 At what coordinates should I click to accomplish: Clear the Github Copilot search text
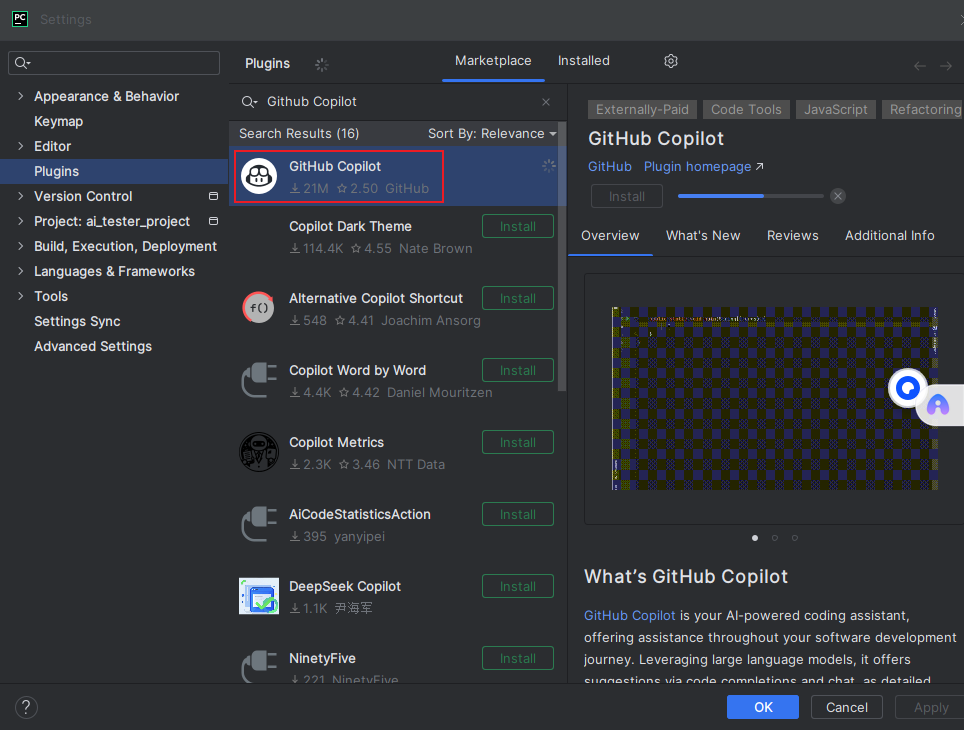pyautogui.click(x=546, y=102)
